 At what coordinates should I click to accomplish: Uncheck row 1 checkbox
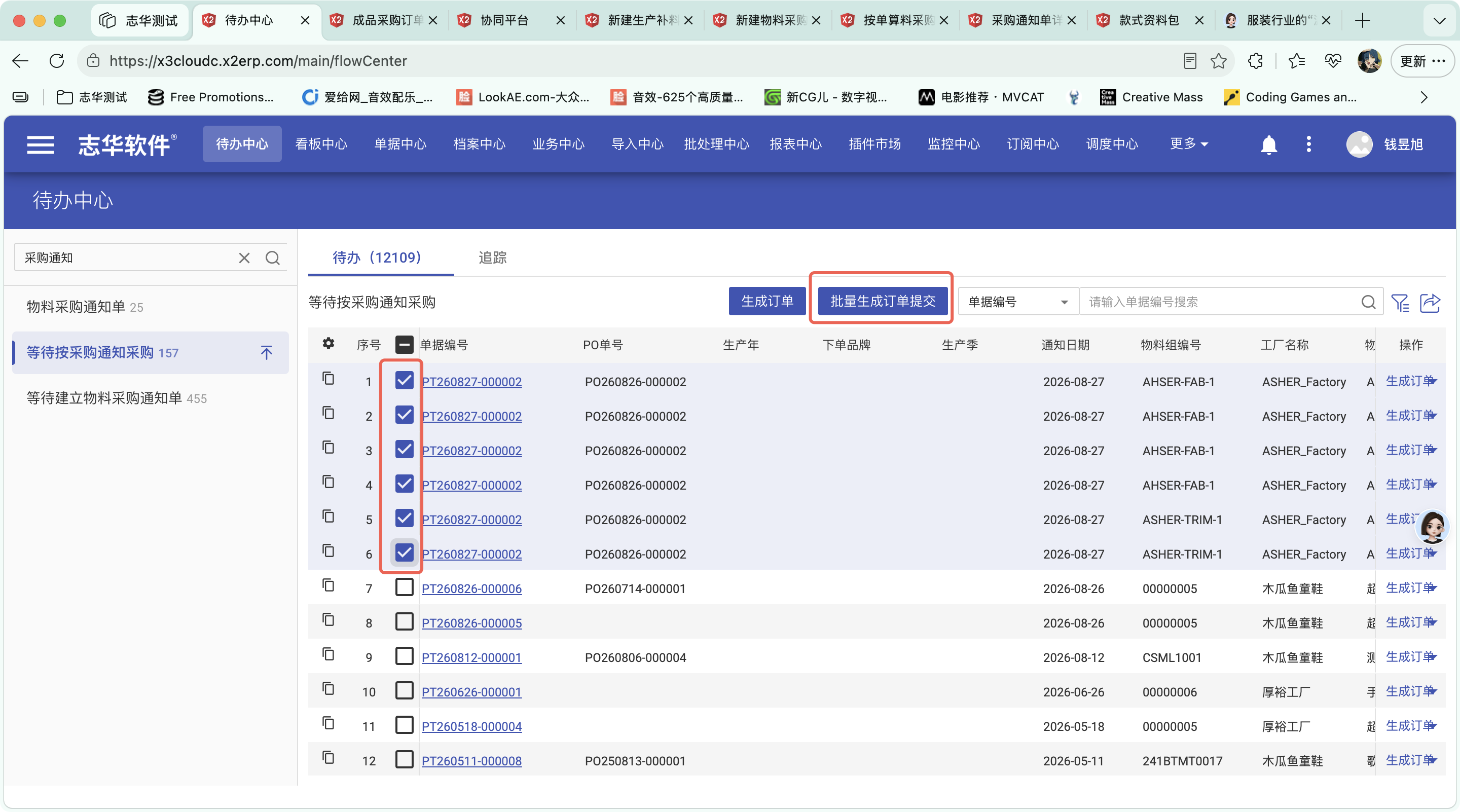pos(404,380)
